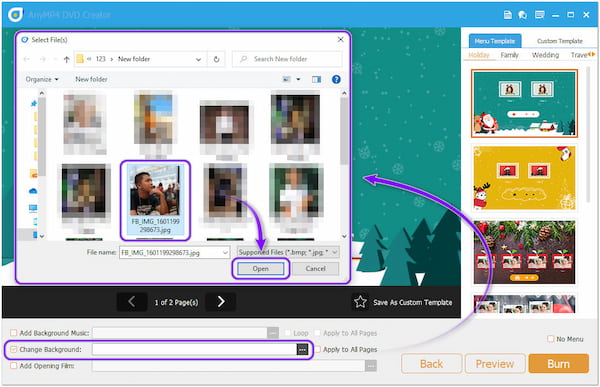Click the orange Burn button
Viewport: 600px width, 387px height.
click(x=558, y=364)
